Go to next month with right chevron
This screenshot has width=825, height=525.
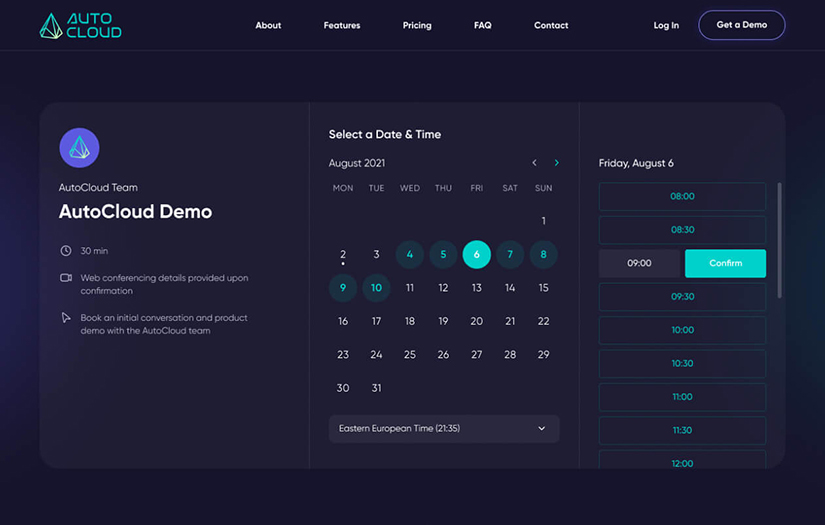point(557,163)
